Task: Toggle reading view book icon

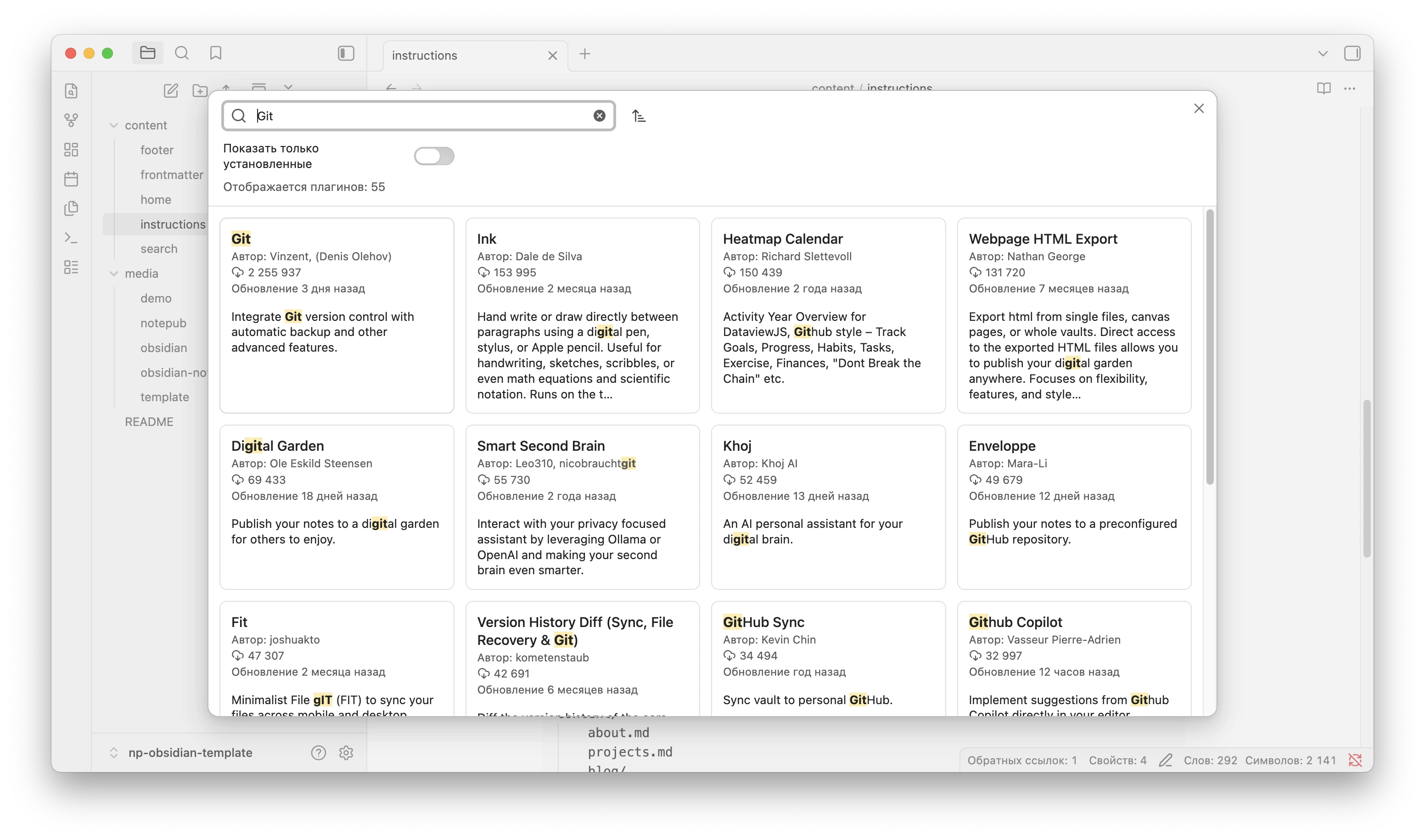Action: pos(1323,88)
